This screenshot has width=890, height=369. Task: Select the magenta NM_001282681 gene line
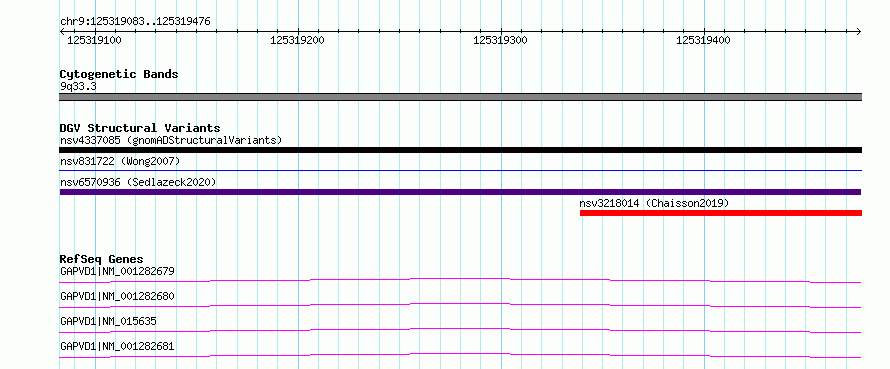(x=461, y=355)
